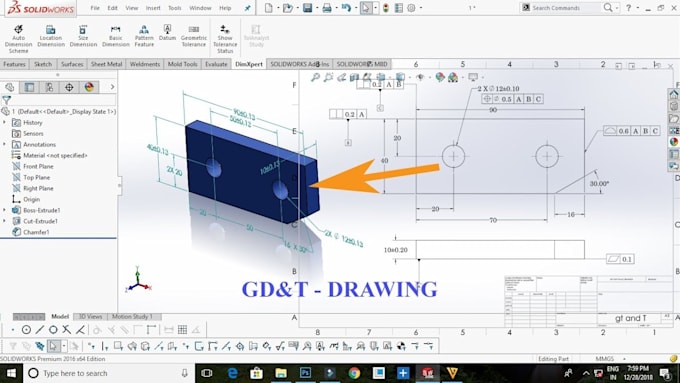Open the search magnifier dropdown
The height and width of the screenshot is (383, 680).
coord(617,8)
